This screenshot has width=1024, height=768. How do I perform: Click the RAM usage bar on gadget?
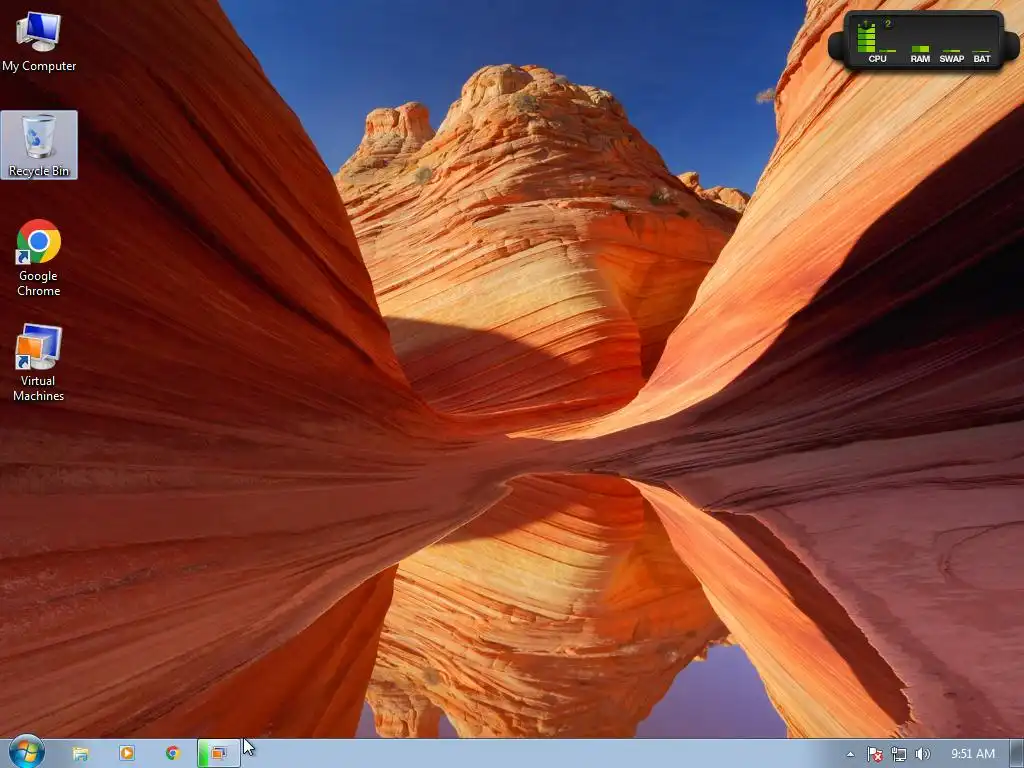click(920, 49)
